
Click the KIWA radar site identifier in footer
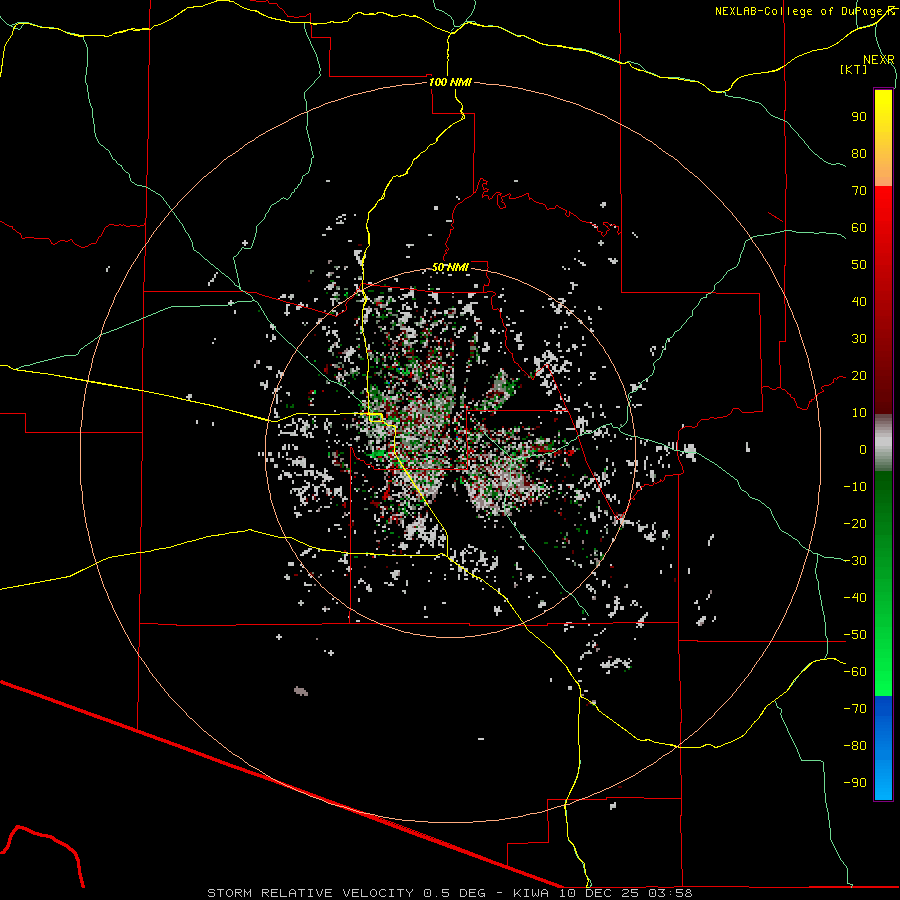[x=531, y=893]
